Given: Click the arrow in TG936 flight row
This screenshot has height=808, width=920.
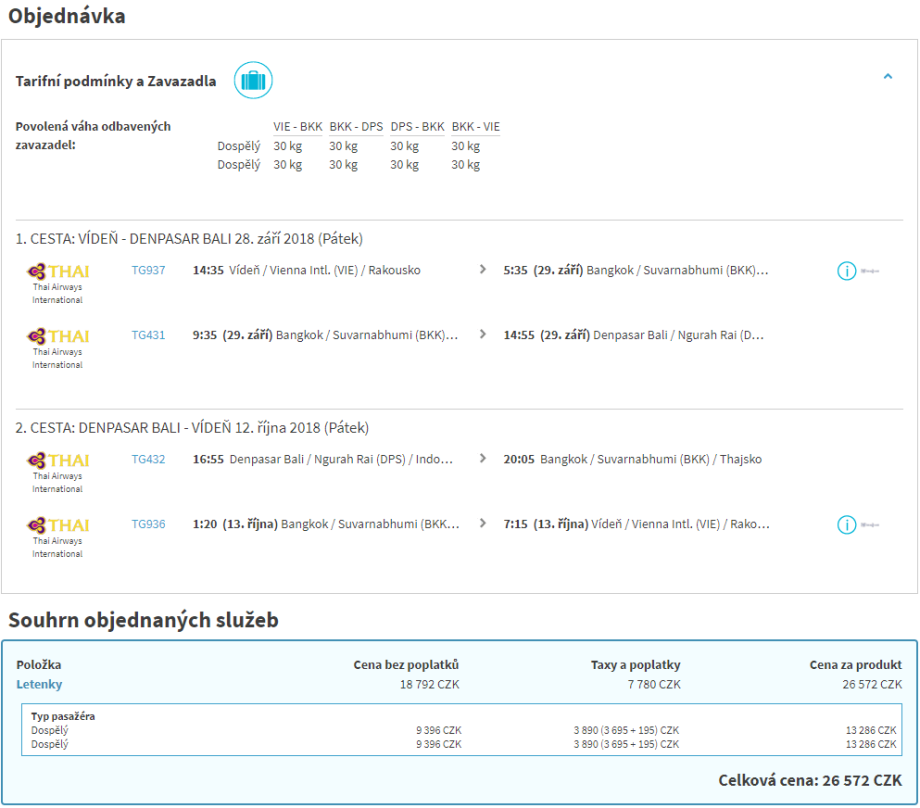Looking at the screenshot, I should [483, 524].
